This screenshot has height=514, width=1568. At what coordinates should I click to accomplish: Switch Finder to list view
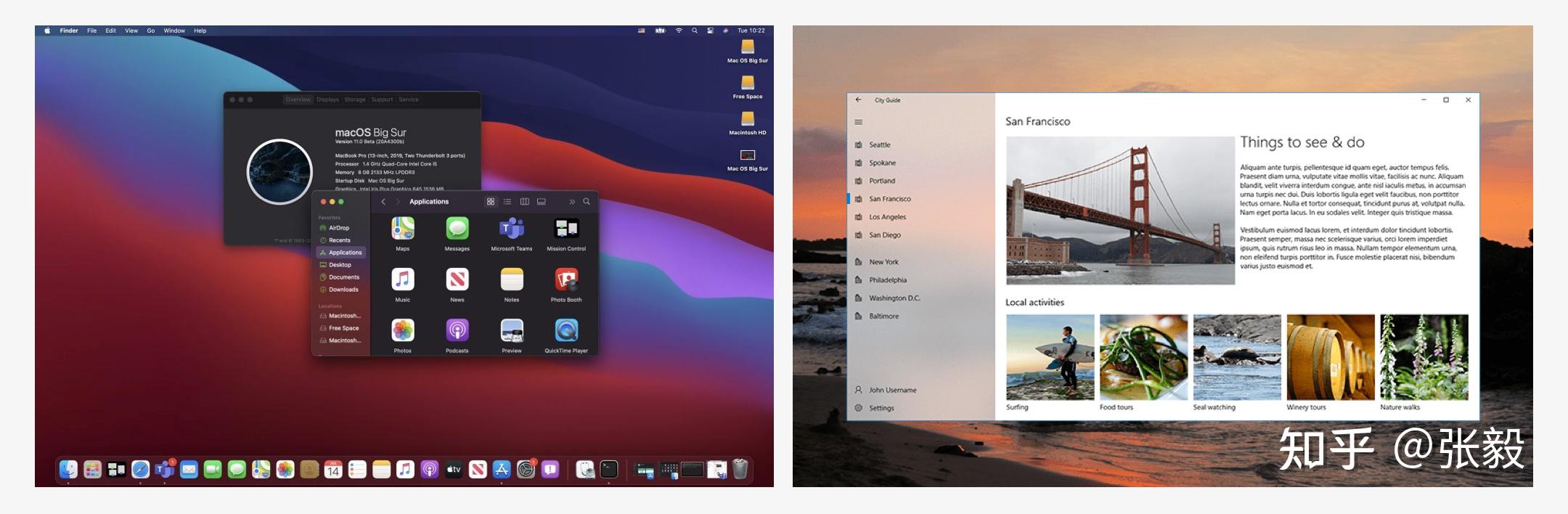click(x=507, y=202)
